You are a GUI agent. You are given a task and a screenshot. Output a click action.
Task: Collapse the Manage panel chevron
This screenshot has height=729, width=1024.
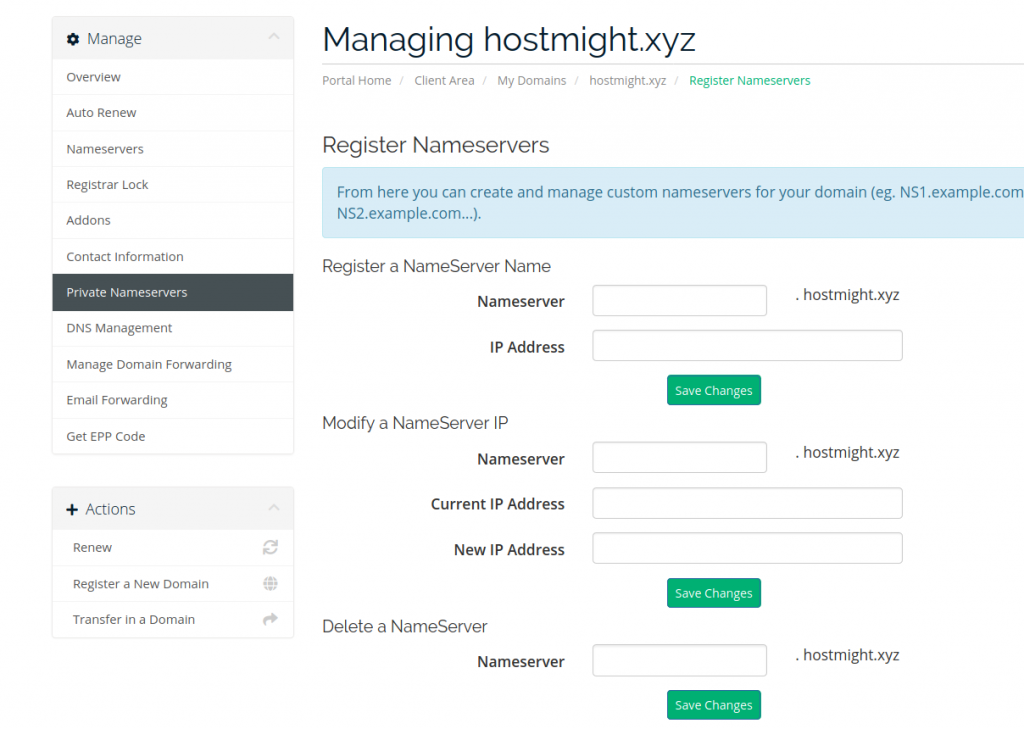tap(274, 37)
